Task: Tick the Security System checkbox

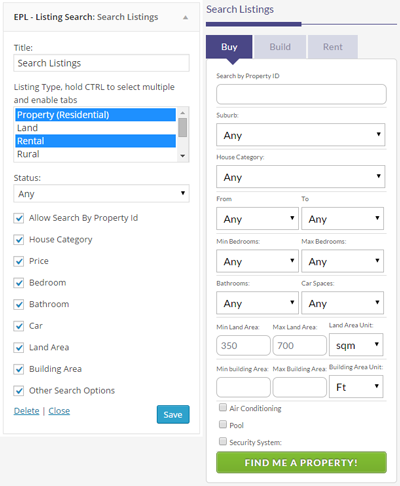Action: click(x=223, y=441)
